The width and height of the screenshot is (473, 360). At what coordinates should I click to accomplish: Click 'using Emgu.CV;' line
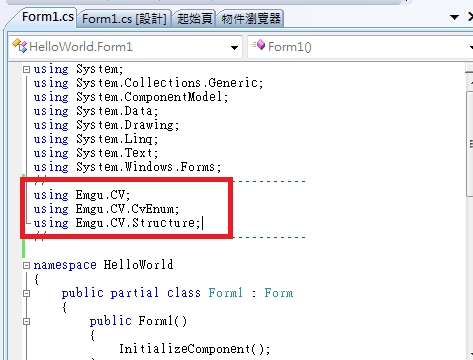click(x=82, y=195)
